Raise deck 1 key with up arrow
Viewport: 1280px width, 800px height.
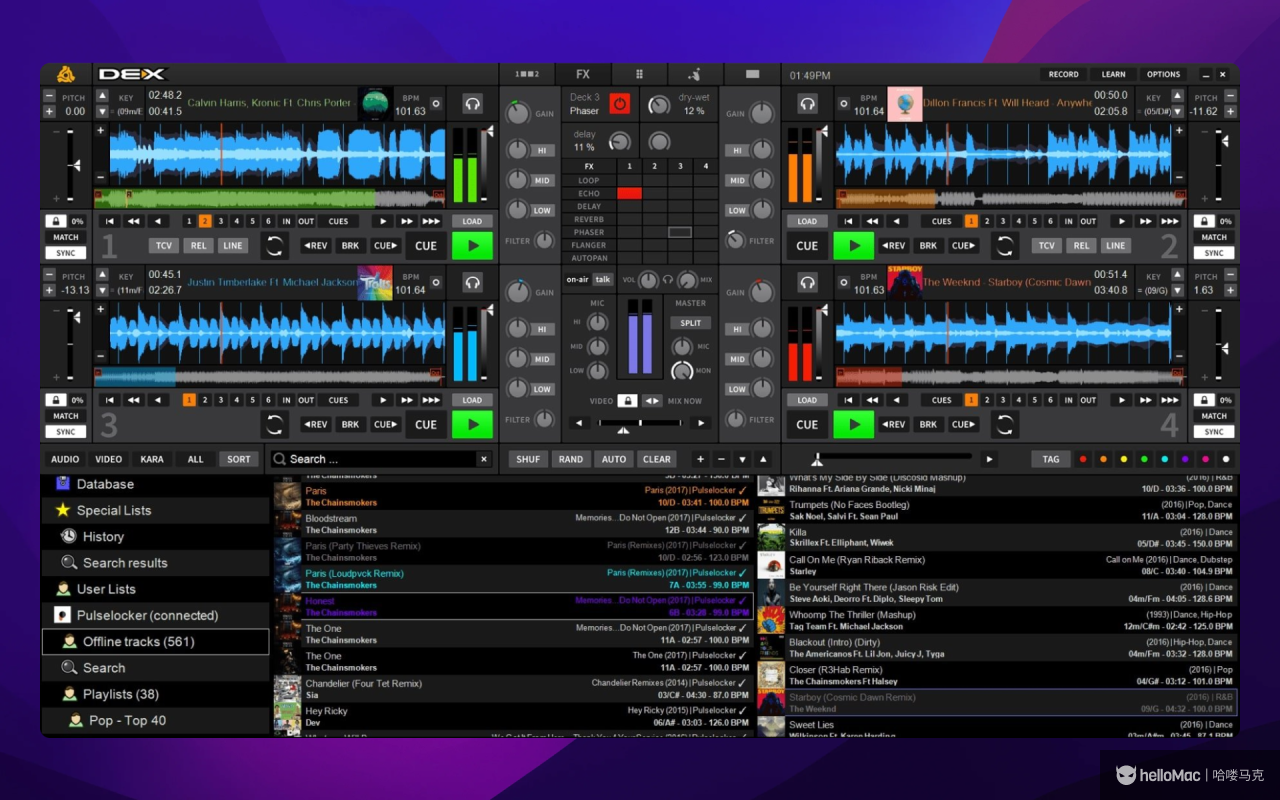pos(102,96)
